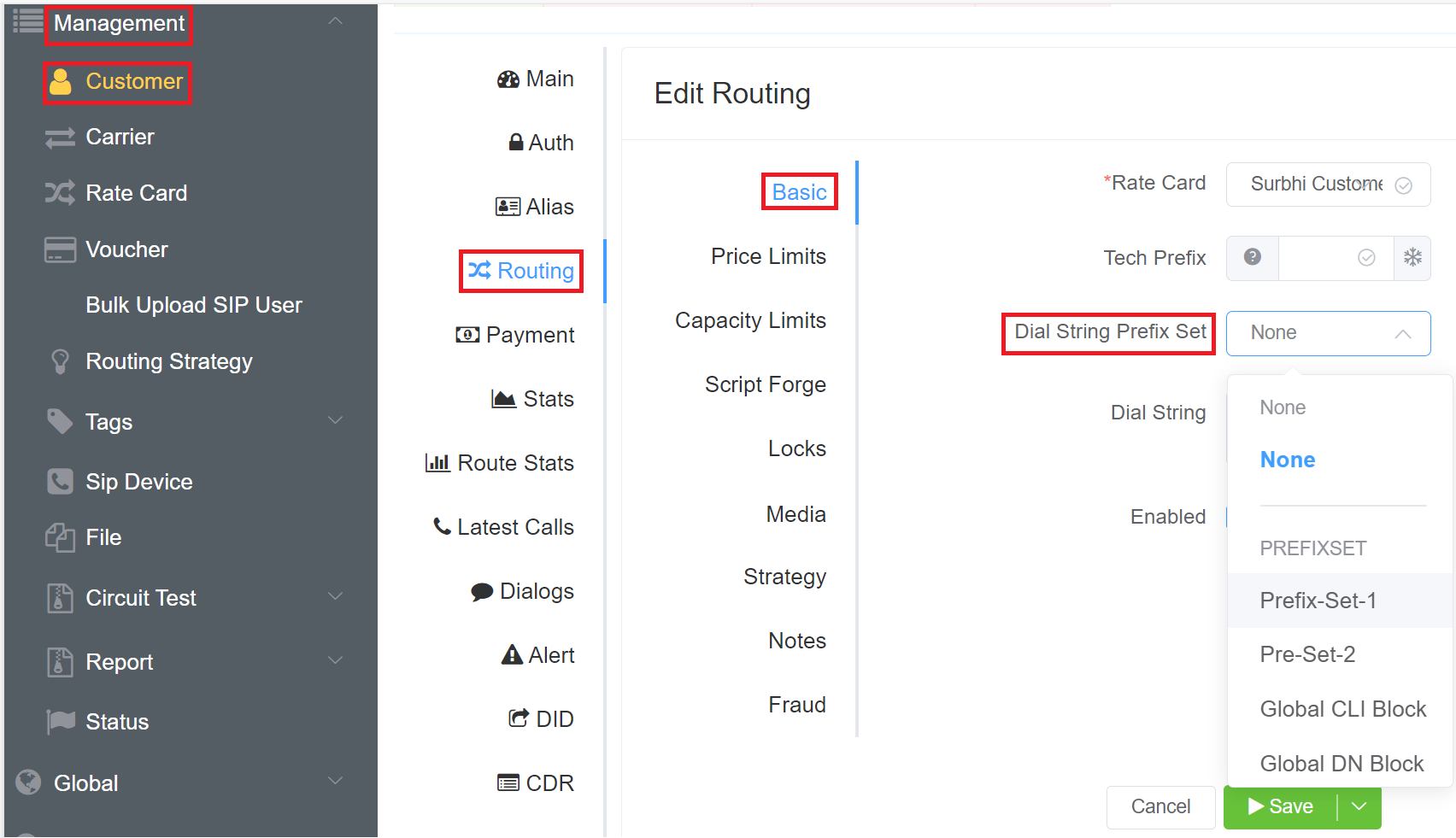Image resolution: width=1456 pixels, height=838 pixels.
Task: Click the Cancel button
Action: coord(1160,806)
